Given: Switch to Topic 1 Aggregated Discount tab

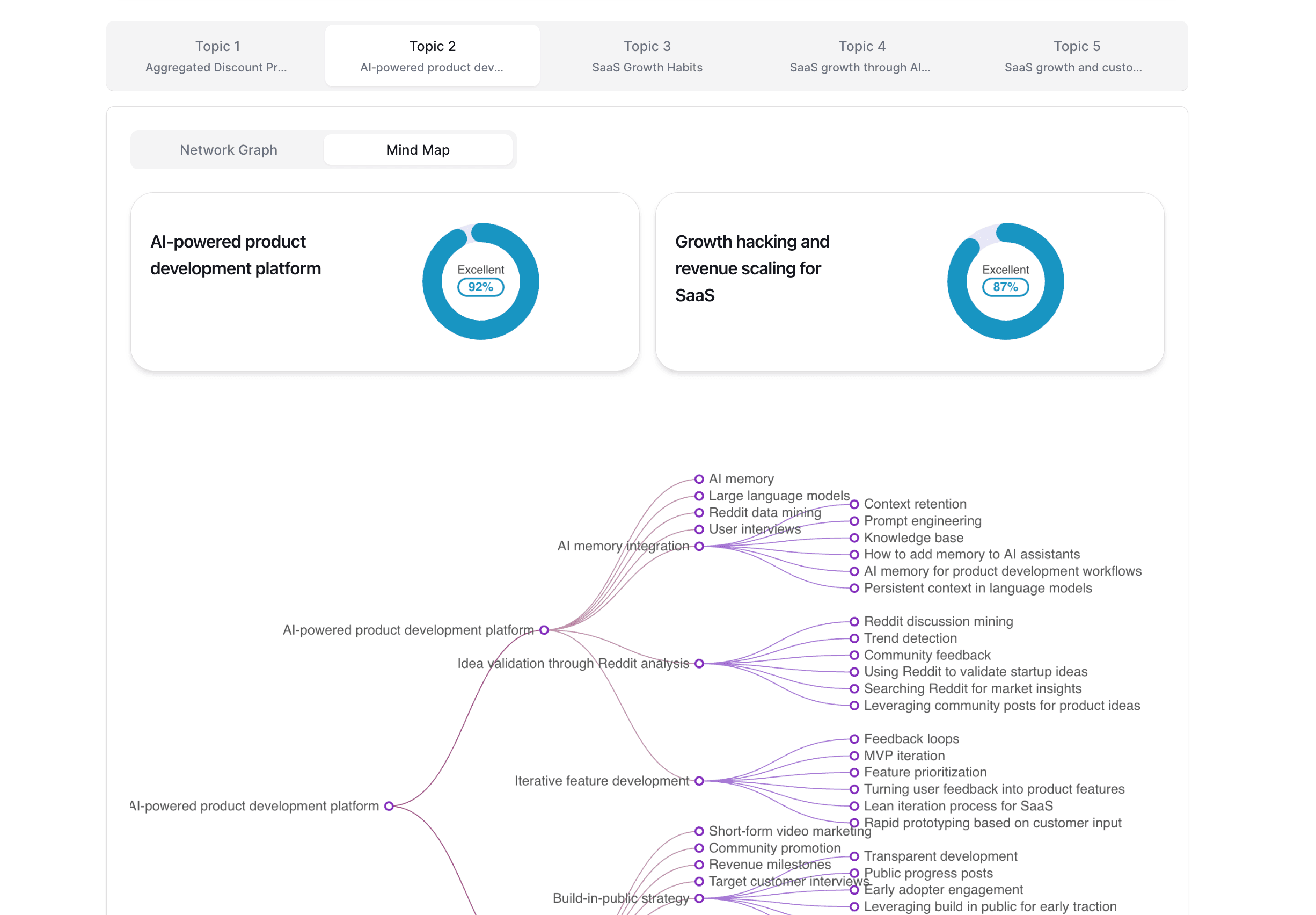Looking at the screenshot, I should 217,56.
